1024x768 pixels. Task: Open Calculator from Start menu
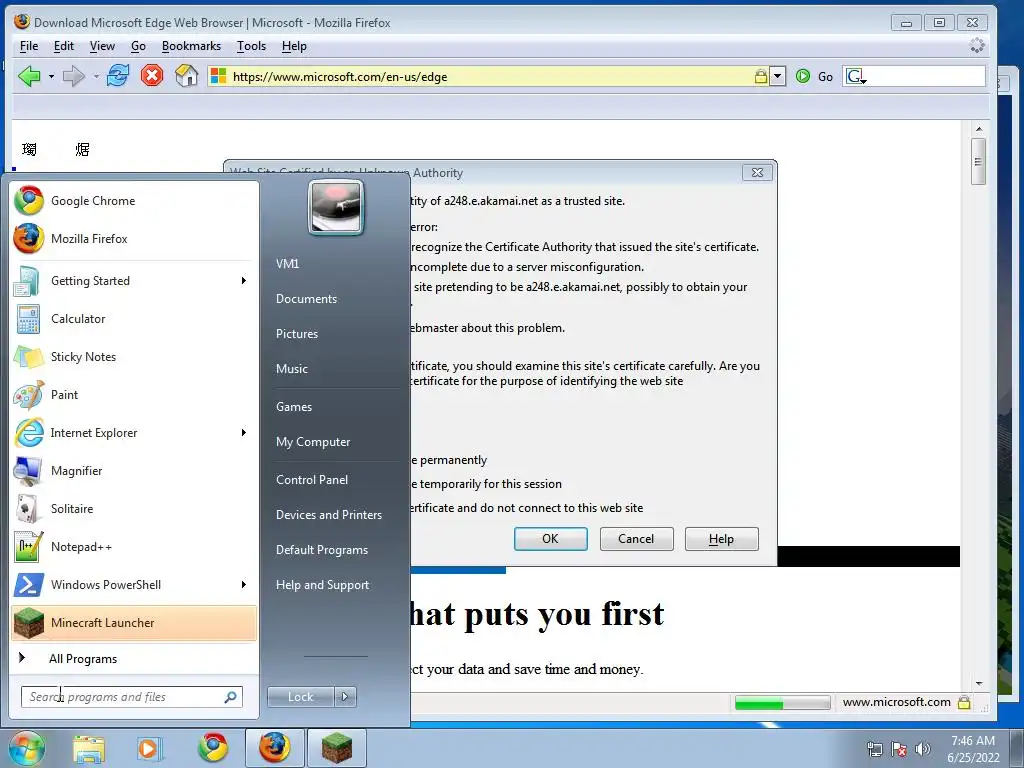click(134, 319)
